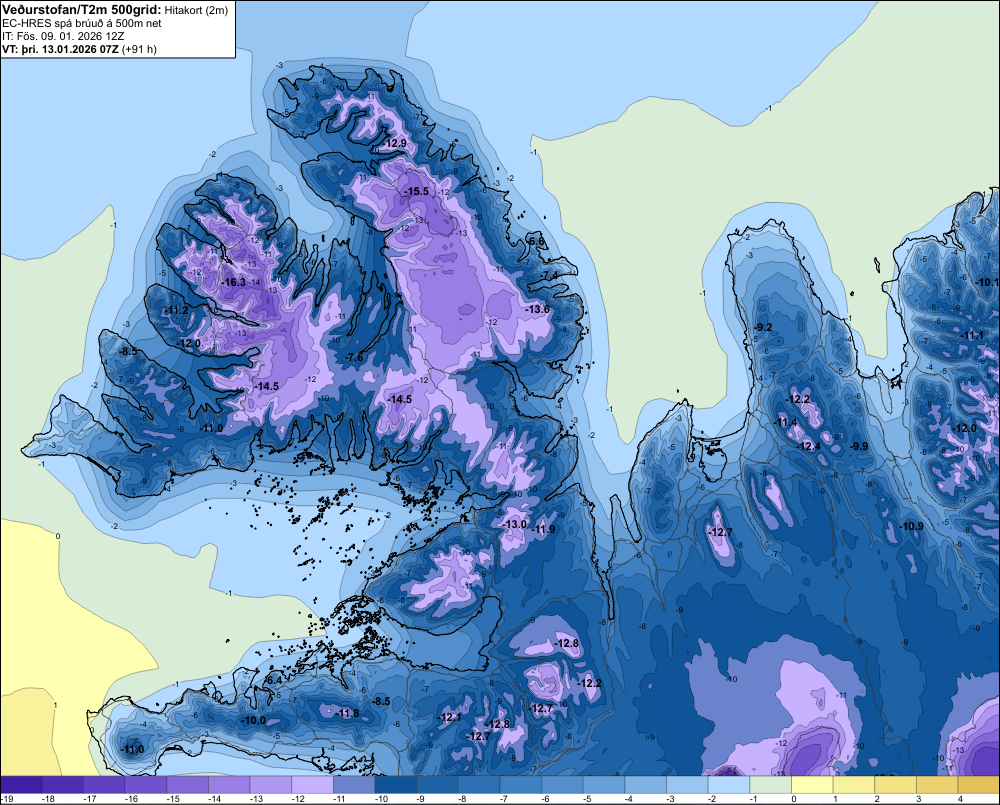The width and height of the screenshot is (1000, 805).
Task: Click the -11.2 temperature label
Action: click(177, 311)
